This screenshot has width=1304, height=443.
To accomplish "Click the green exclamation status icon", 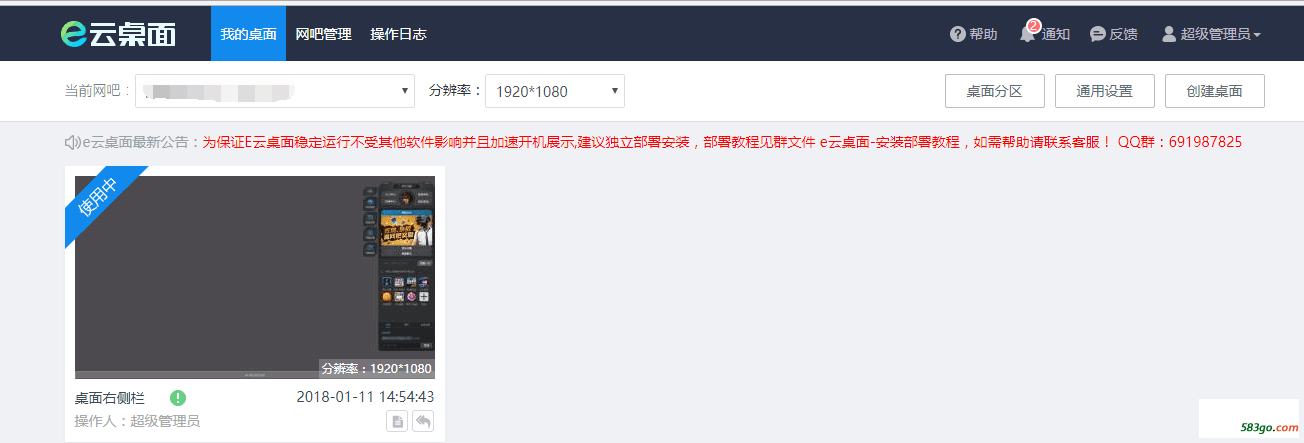I will [x=178, y=397].
